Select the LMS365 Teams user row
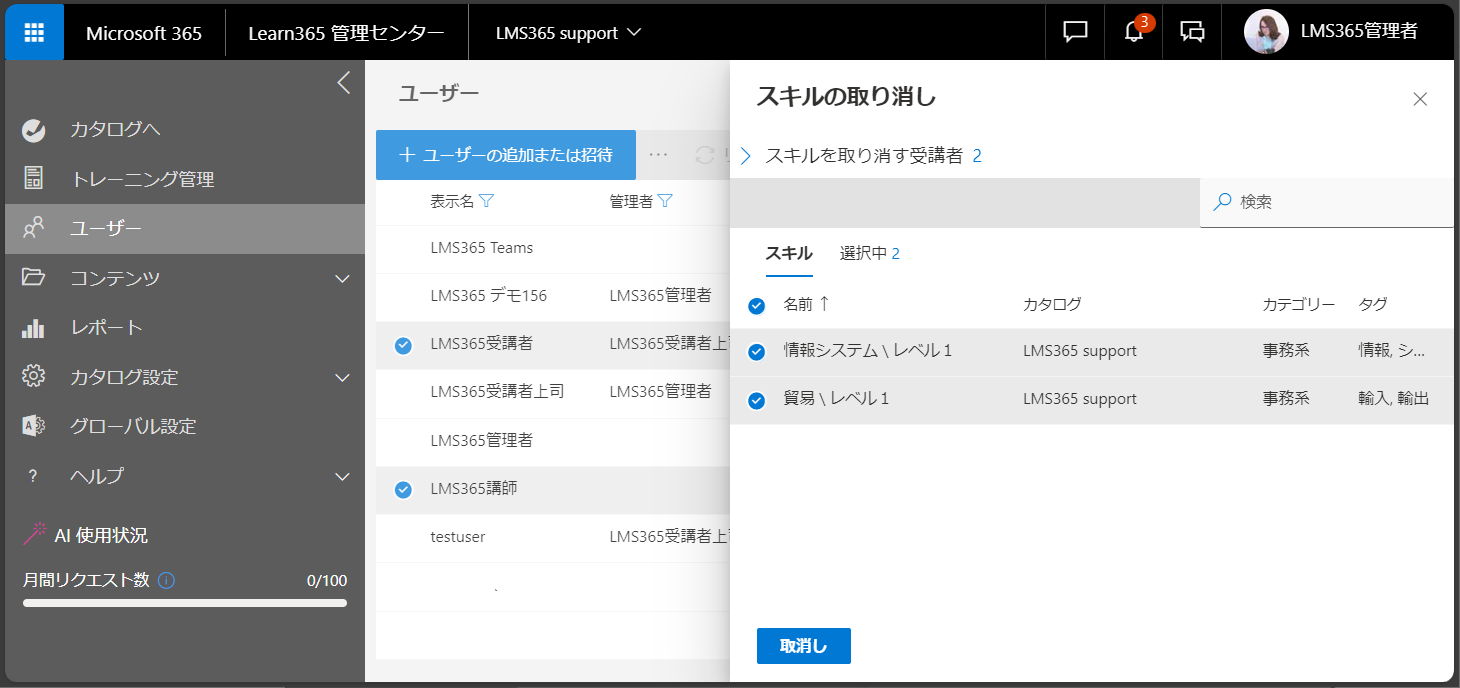Screen dimensions: 1460x688 point(553,248)
